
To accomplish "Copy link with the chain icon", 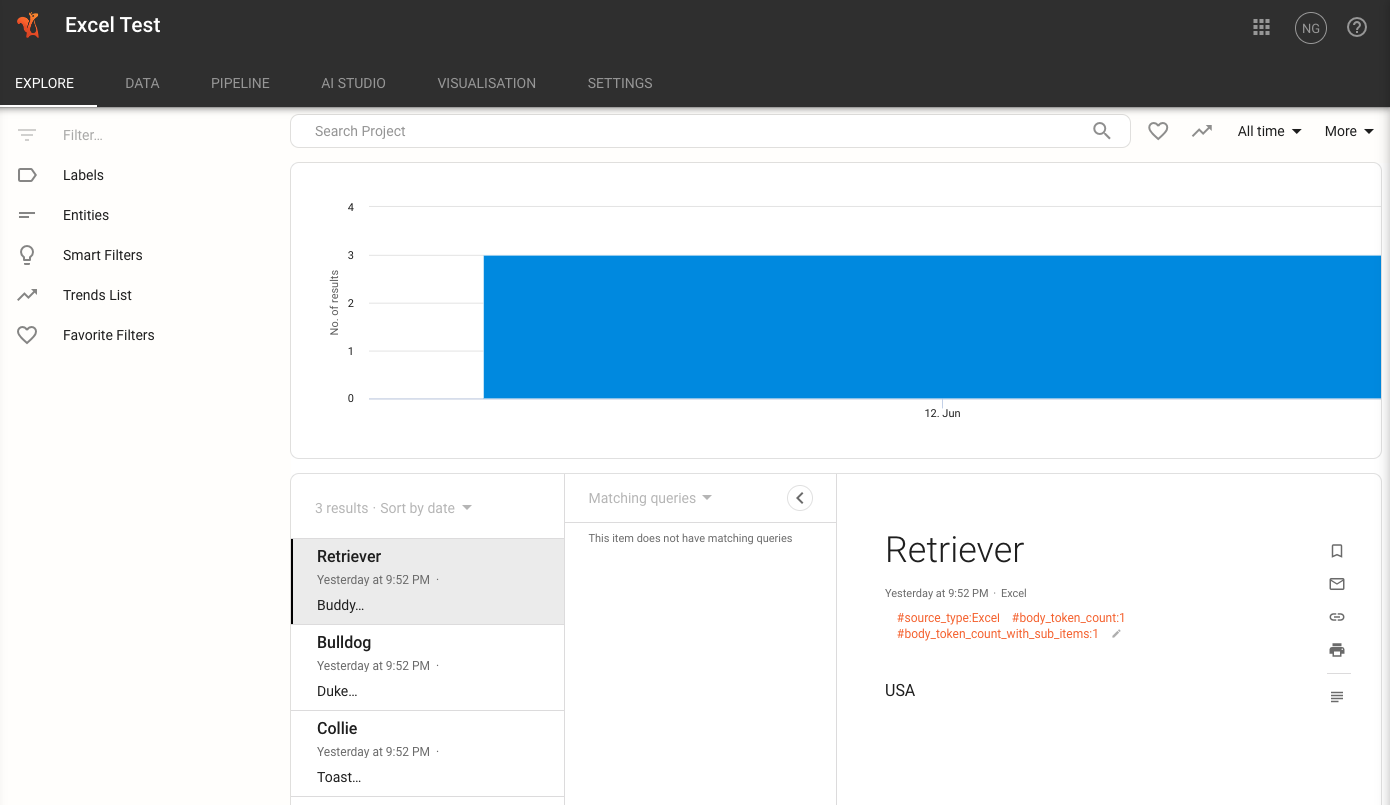I will [x=1337, y=617].
